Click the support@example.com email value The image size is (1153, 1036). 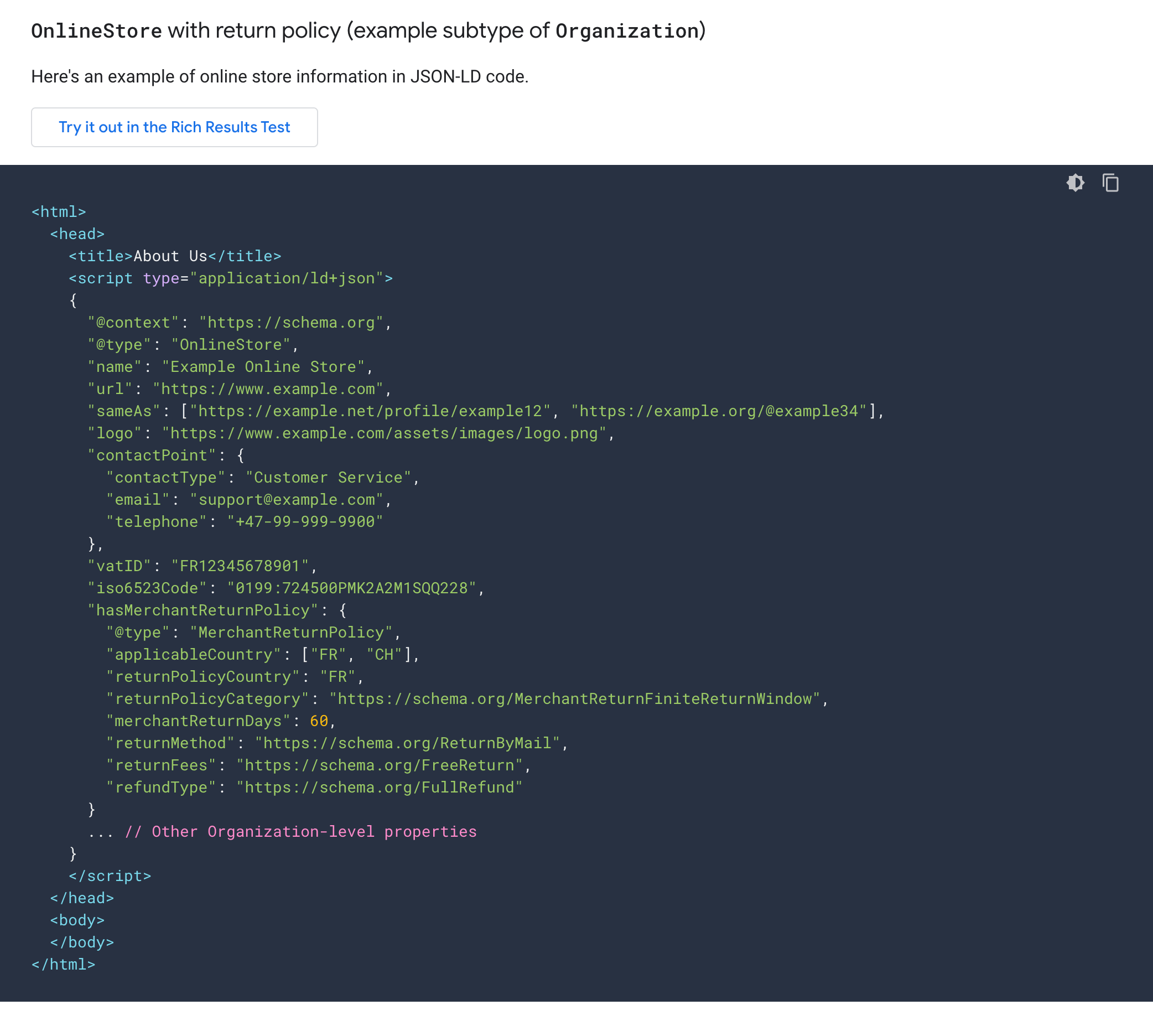(286, 500)
